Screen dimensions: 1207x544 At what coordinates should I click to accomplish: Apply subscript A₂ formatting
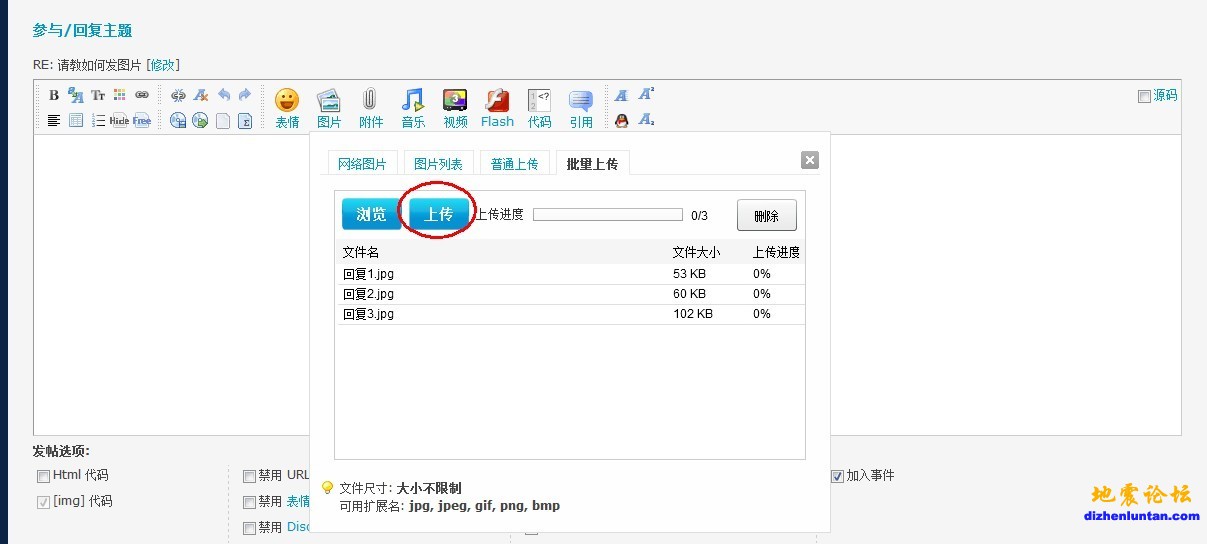coord(646,120)
